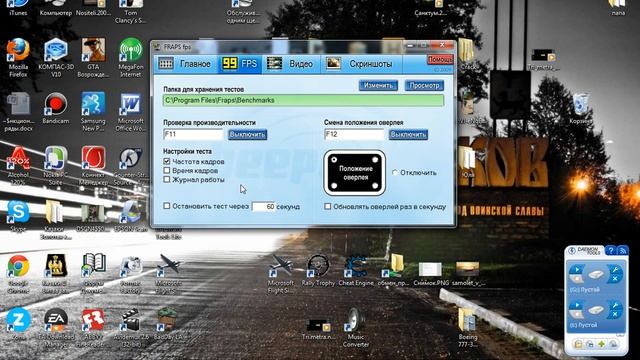
Task: Click Выключить next to F12 hotkey
Action: (x=408, y=135)
